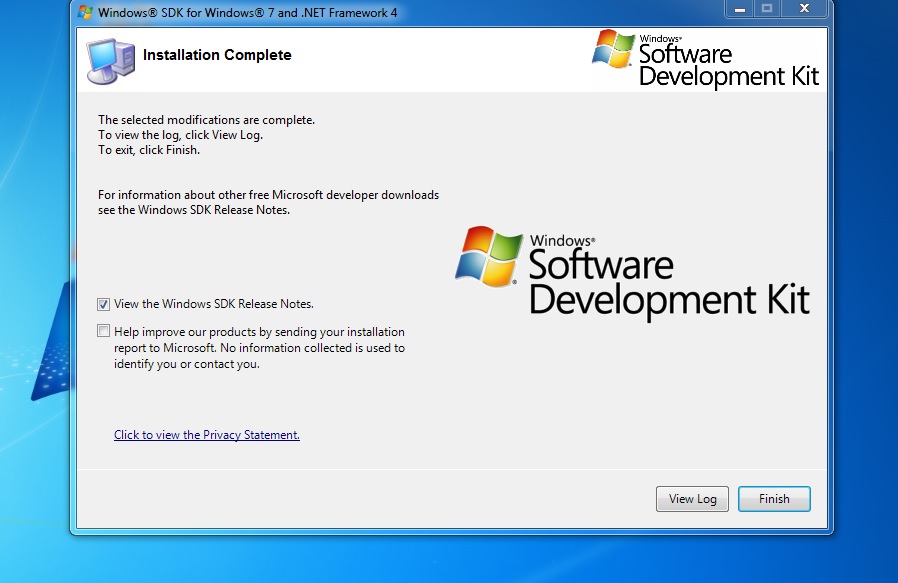
Task: Close the SDK installer window
Action: point(804,9)
